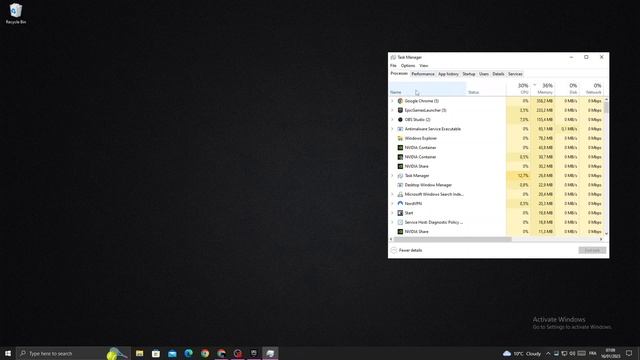640x360 pixels.
Task: Click the EpicGamesLauncher process icon
Action: (x=400, y=110)
